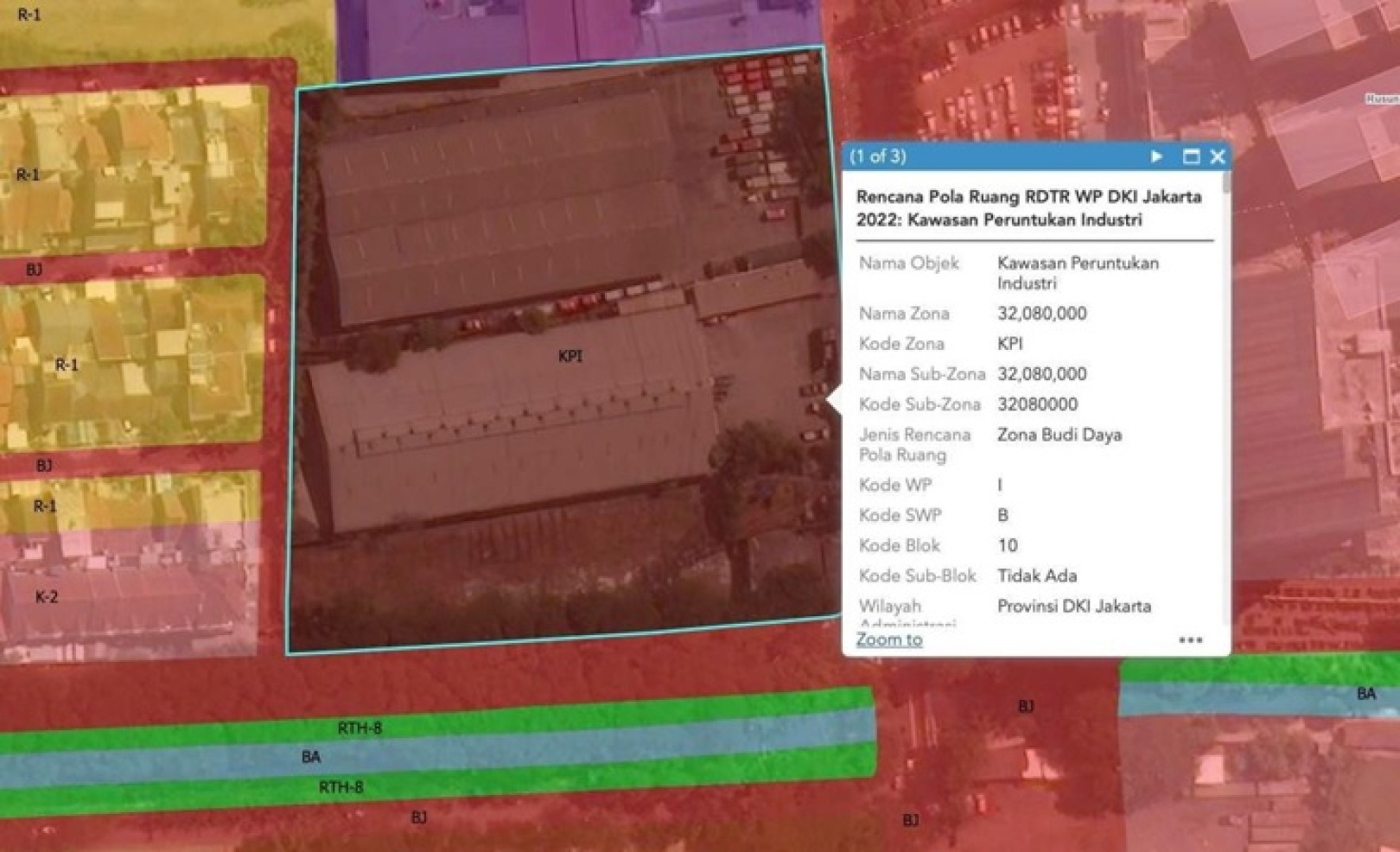Click the Zoom to link

click(x=888, y=639)
